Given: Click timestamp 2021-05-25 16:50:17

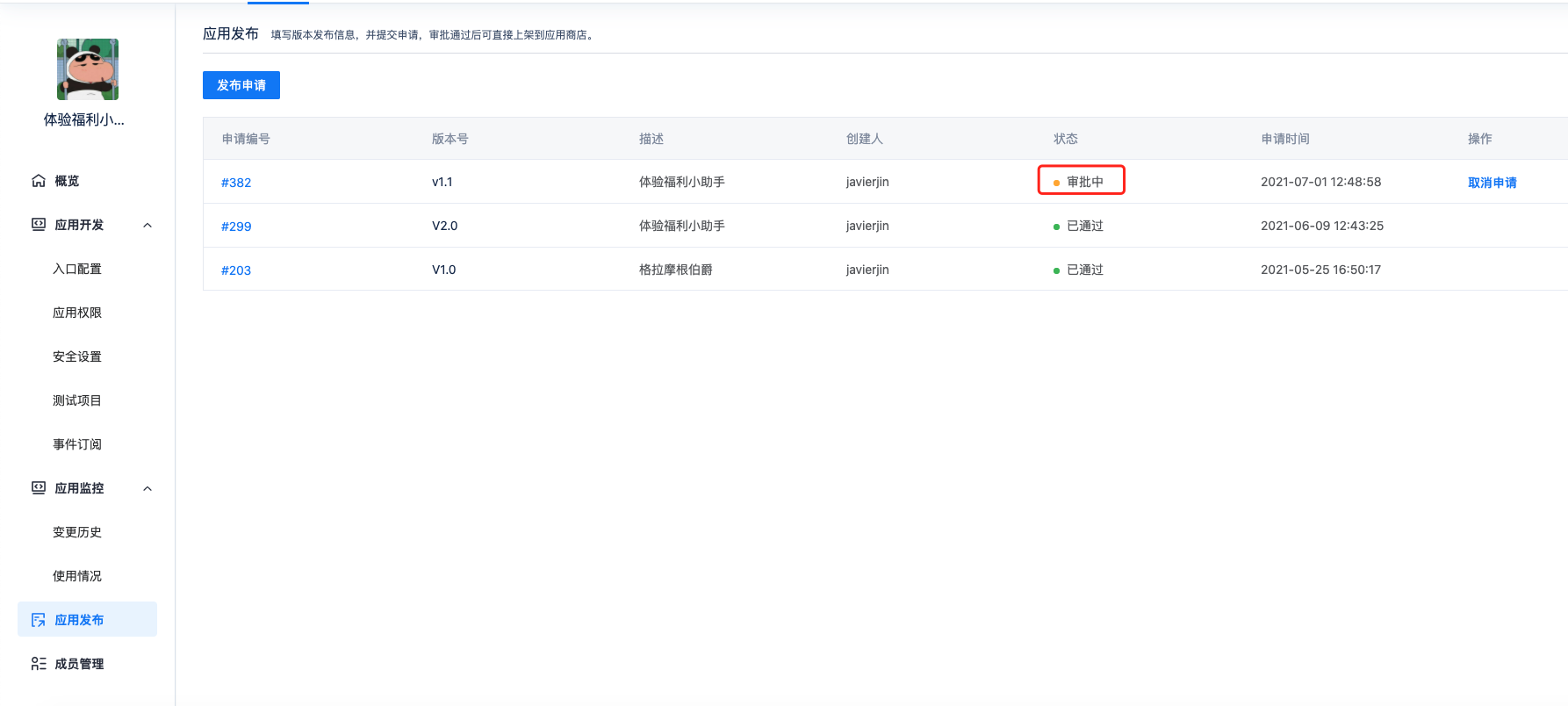Looking at the screenshot, I should 1321,270.
